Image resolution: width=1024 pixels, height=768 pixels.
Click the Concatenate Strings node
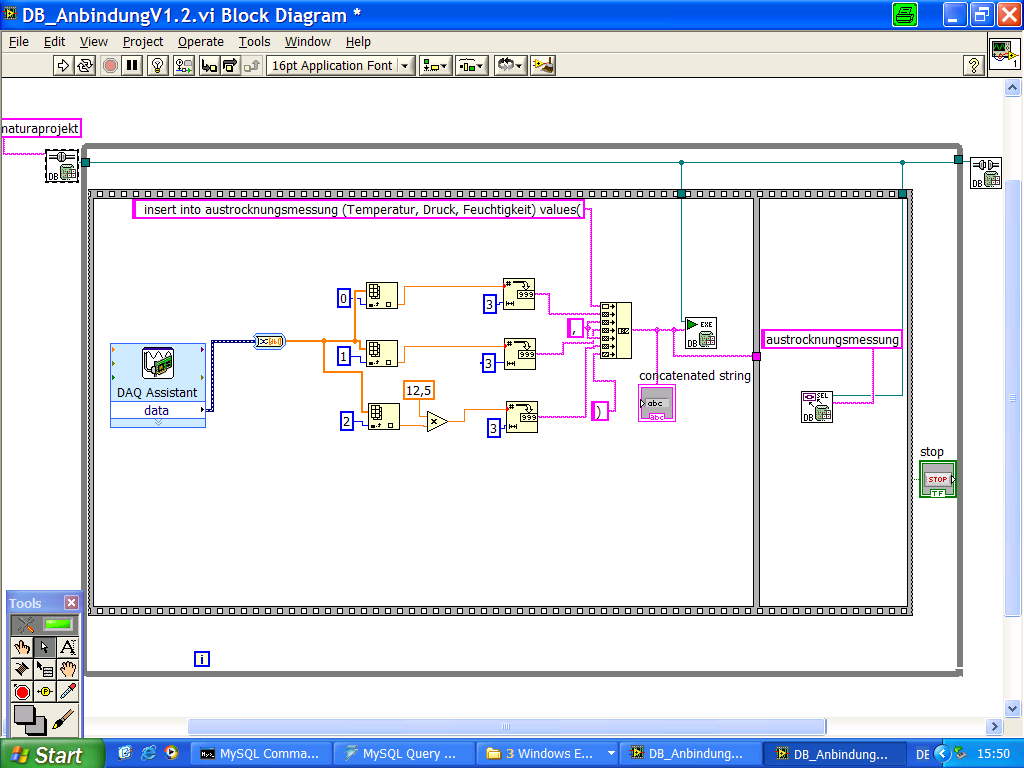pos(615,330)
